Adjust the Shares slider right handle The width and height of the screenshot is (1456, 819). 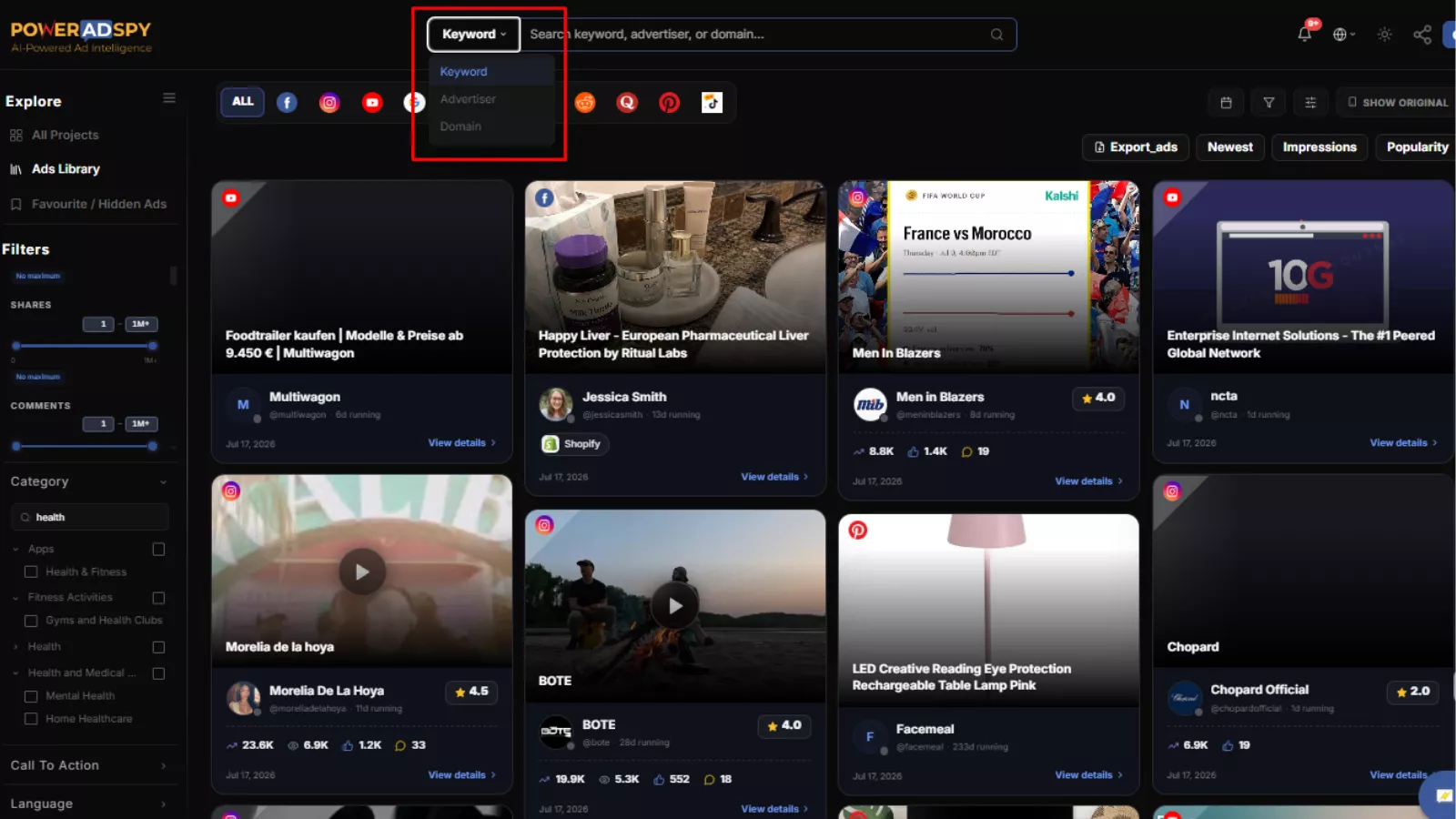pos(152,346)
